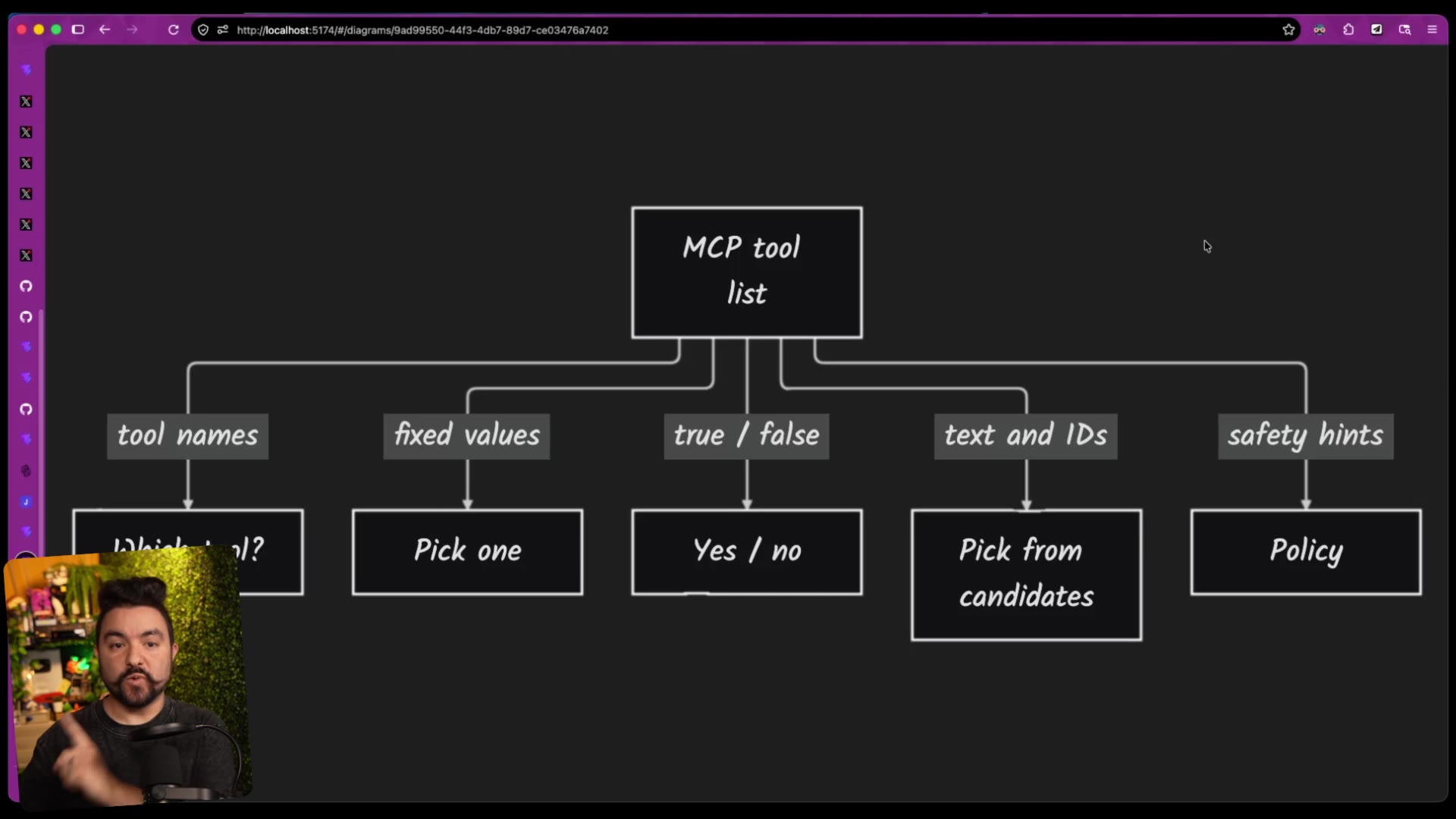The width and height of the screenshot is (1456, 819).
Task: Click the 'text and IDs' edge label
Action: [x=1025, y=436]
